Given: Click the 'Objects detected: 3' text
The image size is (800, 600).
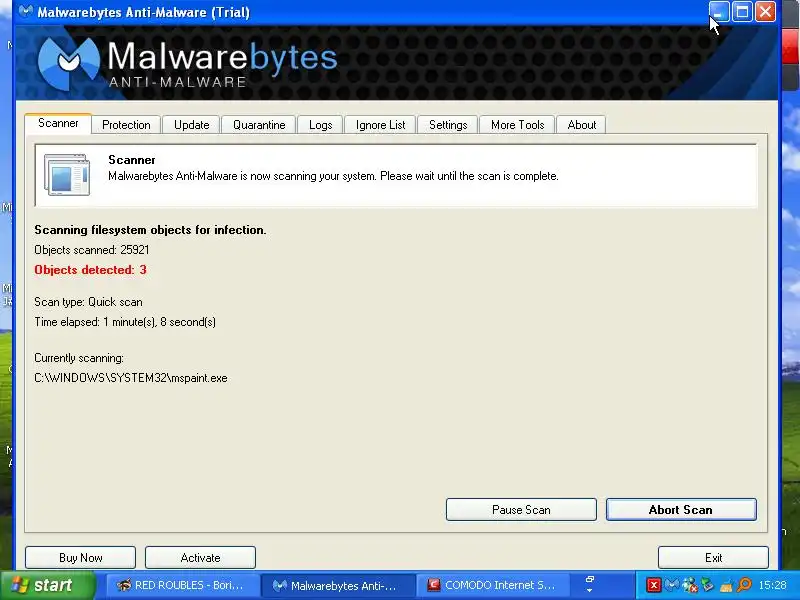Looking at the screenshot, I should pyautogui.click(x=90, y=270).
